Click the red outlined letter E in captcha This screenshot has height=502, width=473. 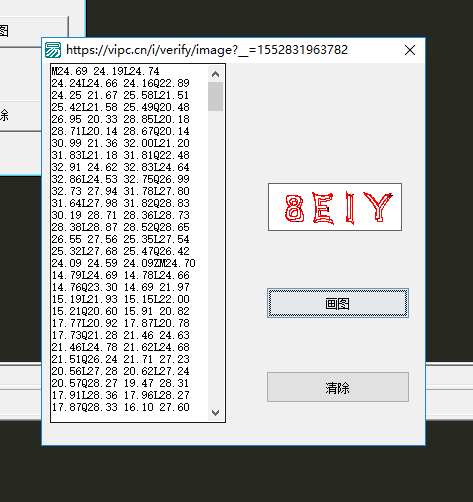coord(323,208)
